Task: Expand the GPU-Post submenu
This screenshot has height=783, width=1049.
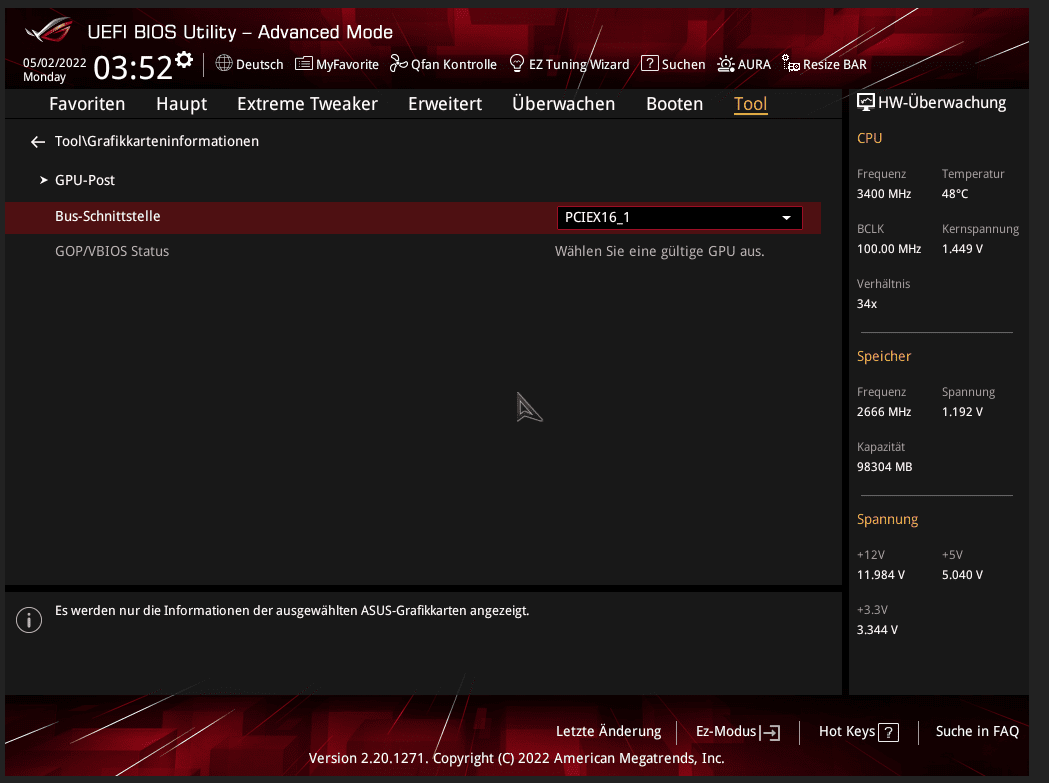Action: click(x=84, y=180)
